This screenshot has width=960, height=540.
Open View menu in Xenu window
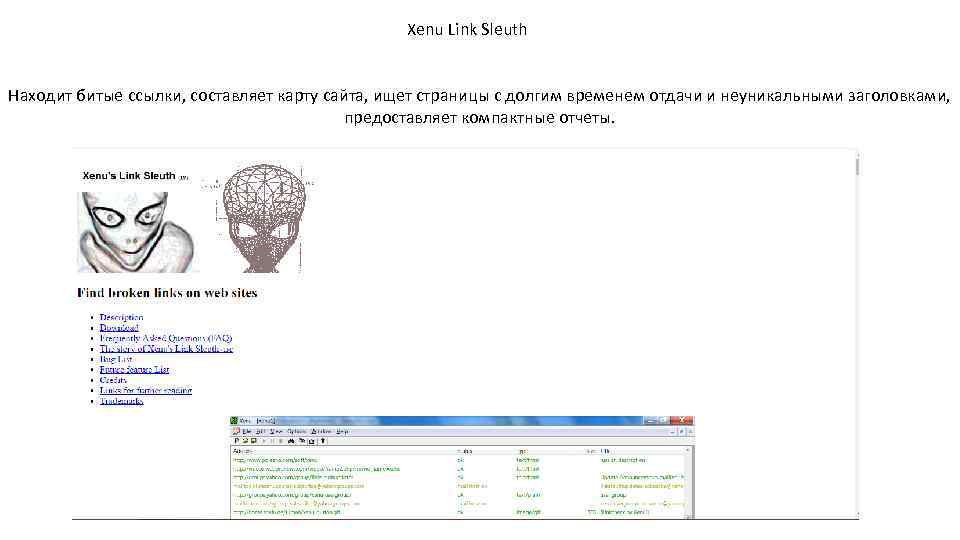click(276, 432)
